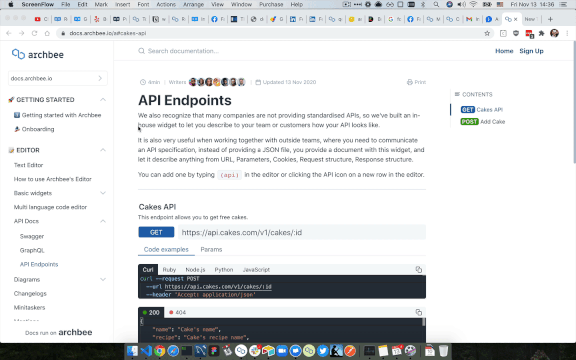Screen dimensions: 576x360
Task: Open the Text Editor page
Action: pos(28,165)
